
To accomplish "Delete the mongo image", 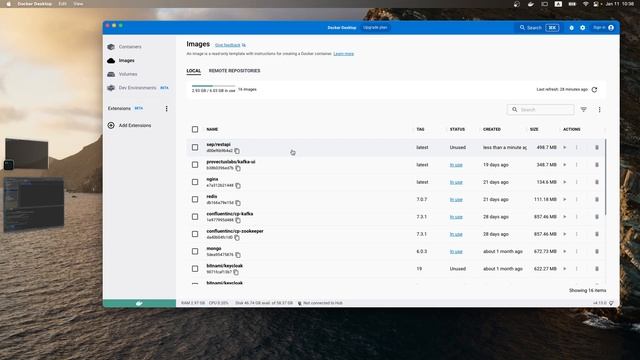I will [x=597, y=251].
